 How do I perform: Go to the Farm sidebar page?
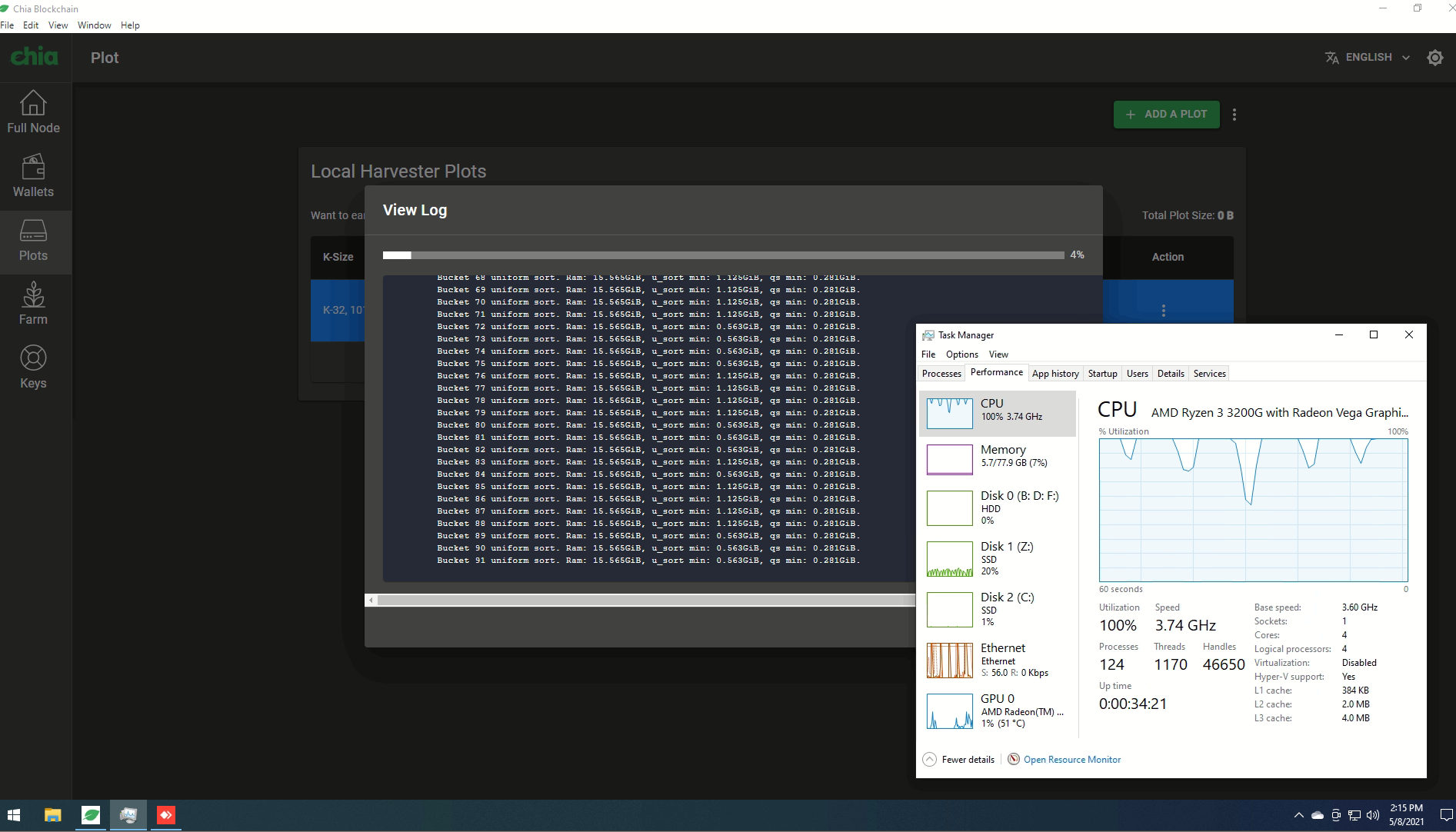33,304
